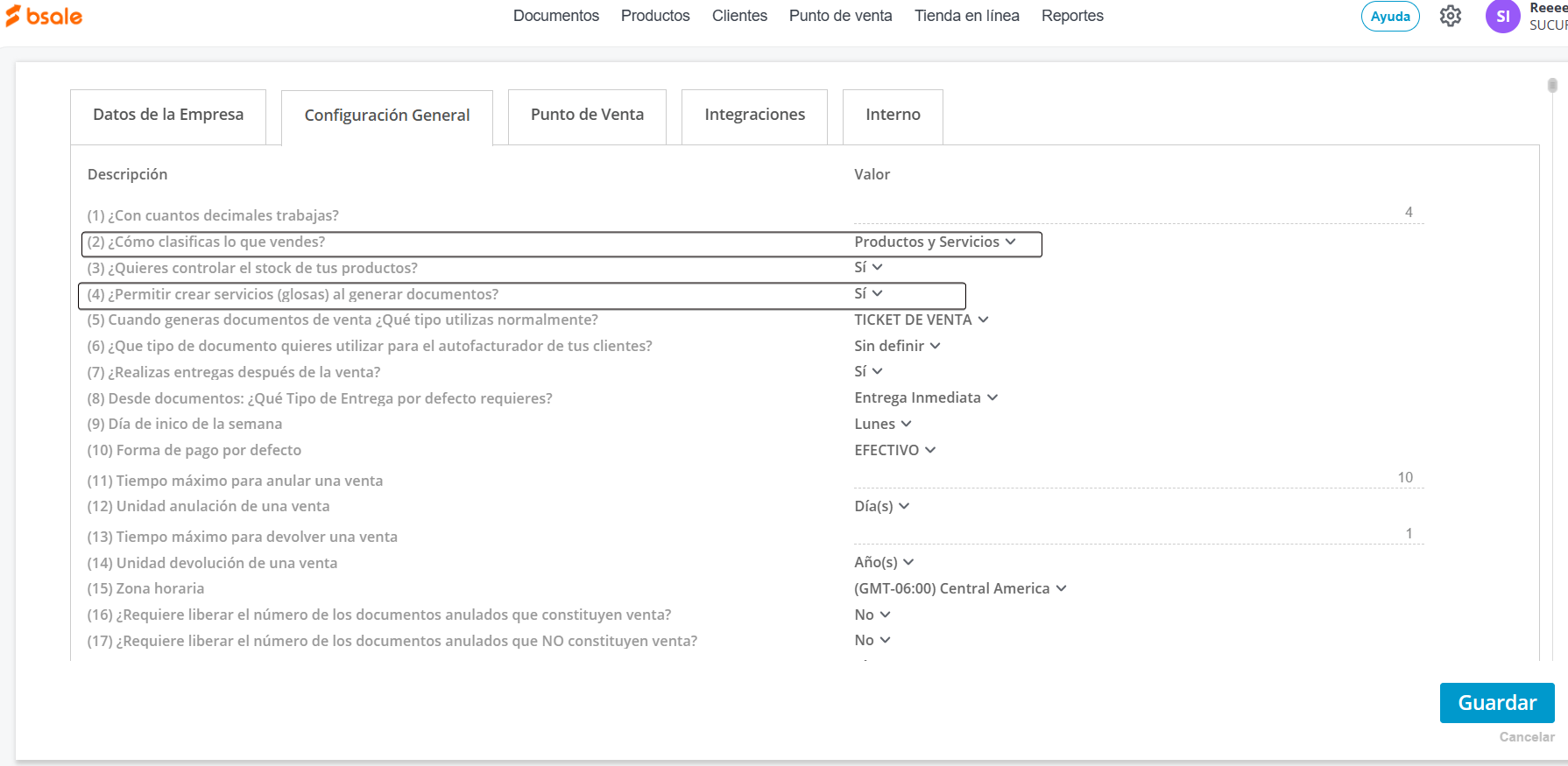
Task: Open the settings gear icon
Action: (x=1451, y=16)
